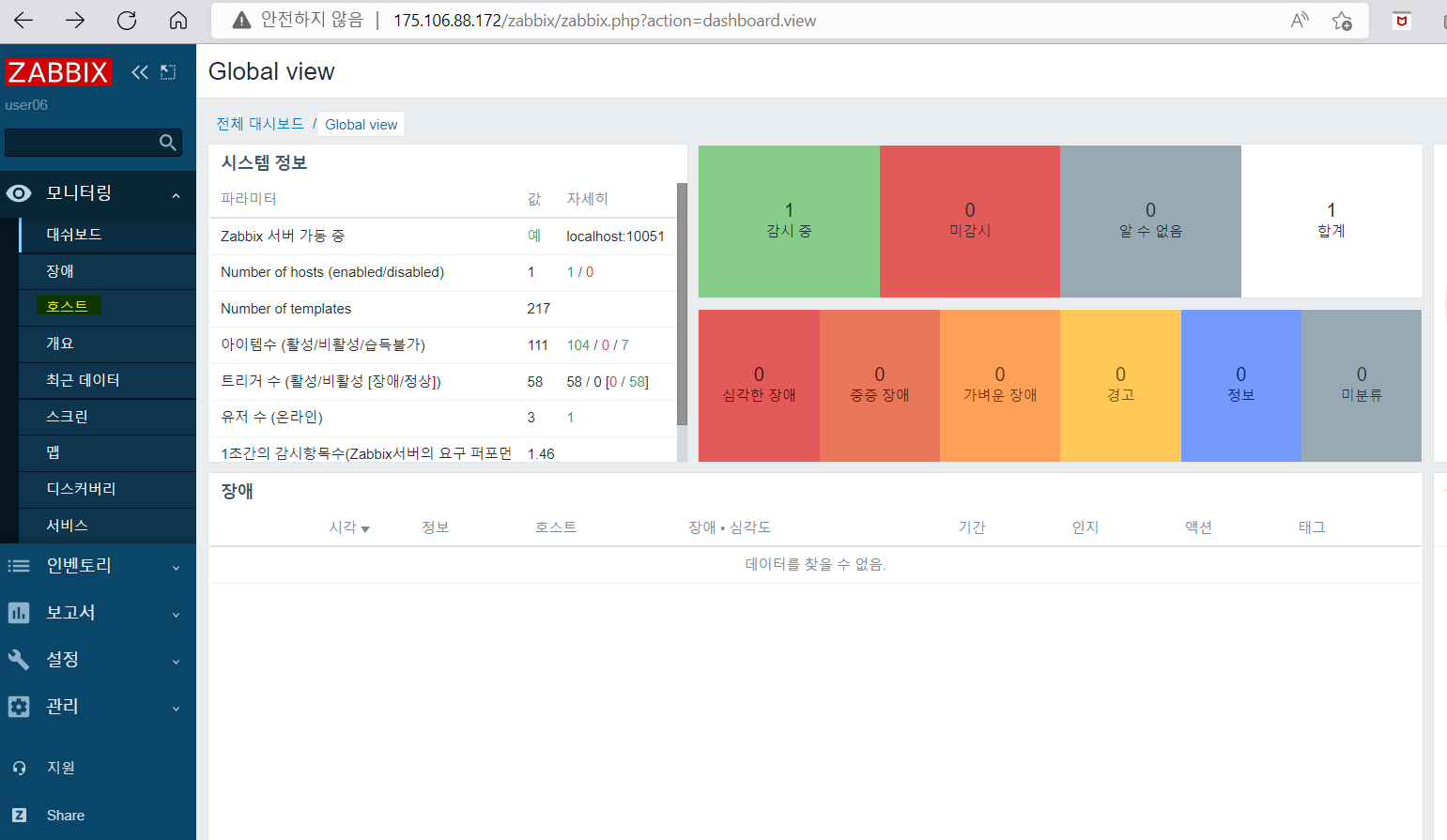Collapse sidebar with double chevron icon

(x=140, y=72)
